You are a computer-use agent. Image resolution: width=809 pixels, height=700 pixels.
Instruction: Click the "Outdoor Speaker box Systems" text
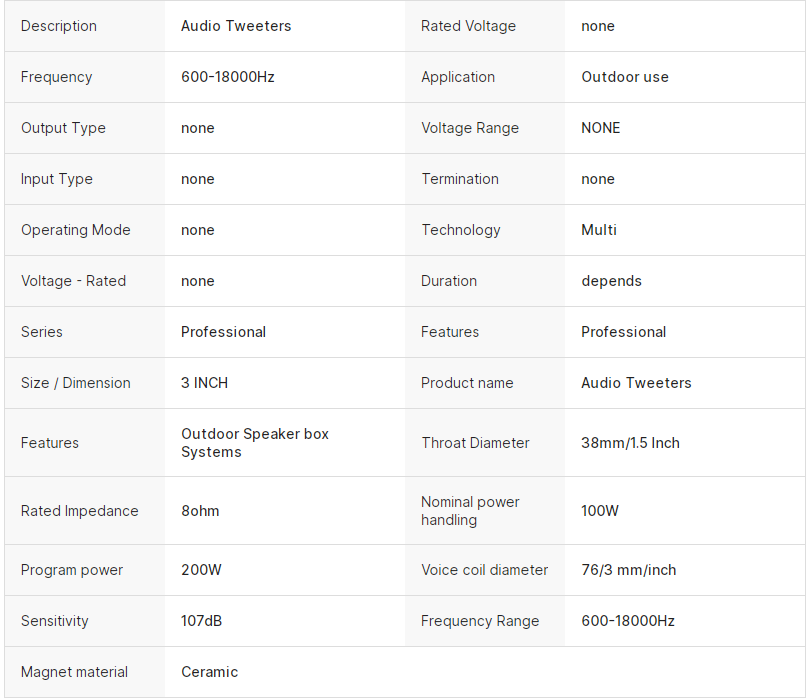click(254, 443)
